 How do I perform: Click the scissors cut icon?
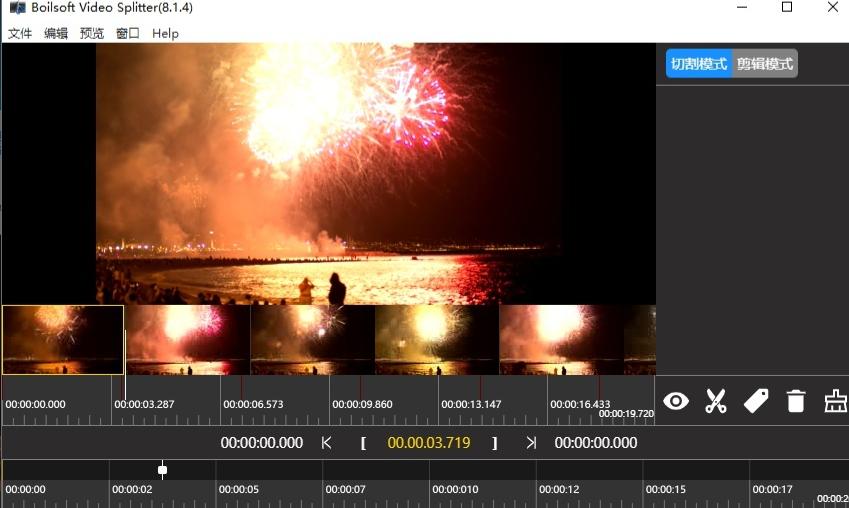click(716, 401)
